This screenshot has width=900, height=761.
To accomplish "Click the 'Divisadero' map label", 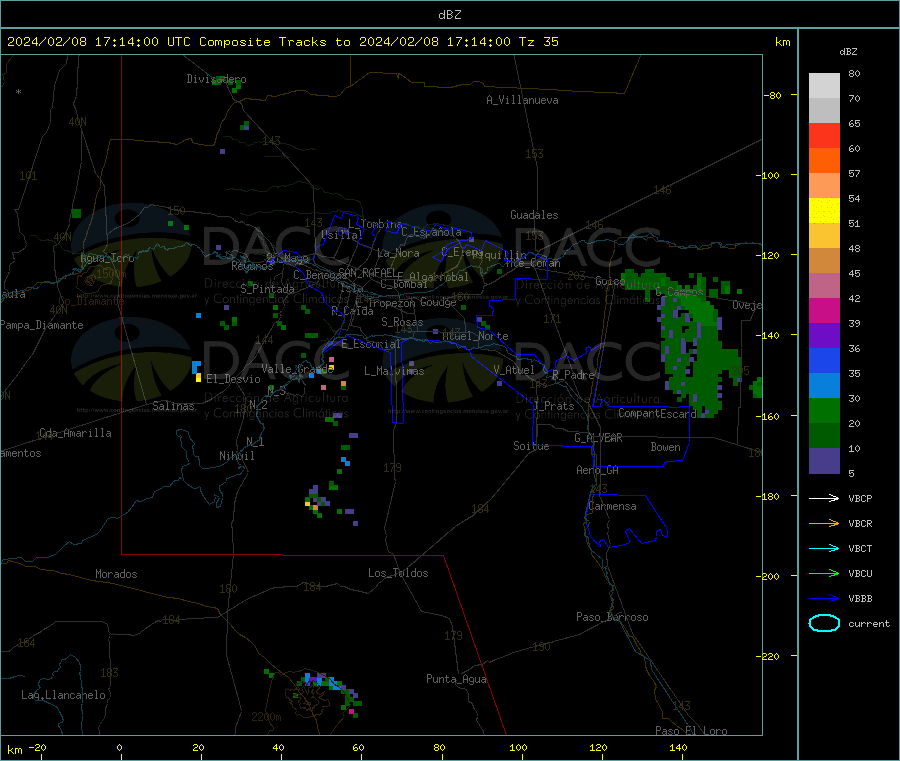I will click(x=216, y=79).
